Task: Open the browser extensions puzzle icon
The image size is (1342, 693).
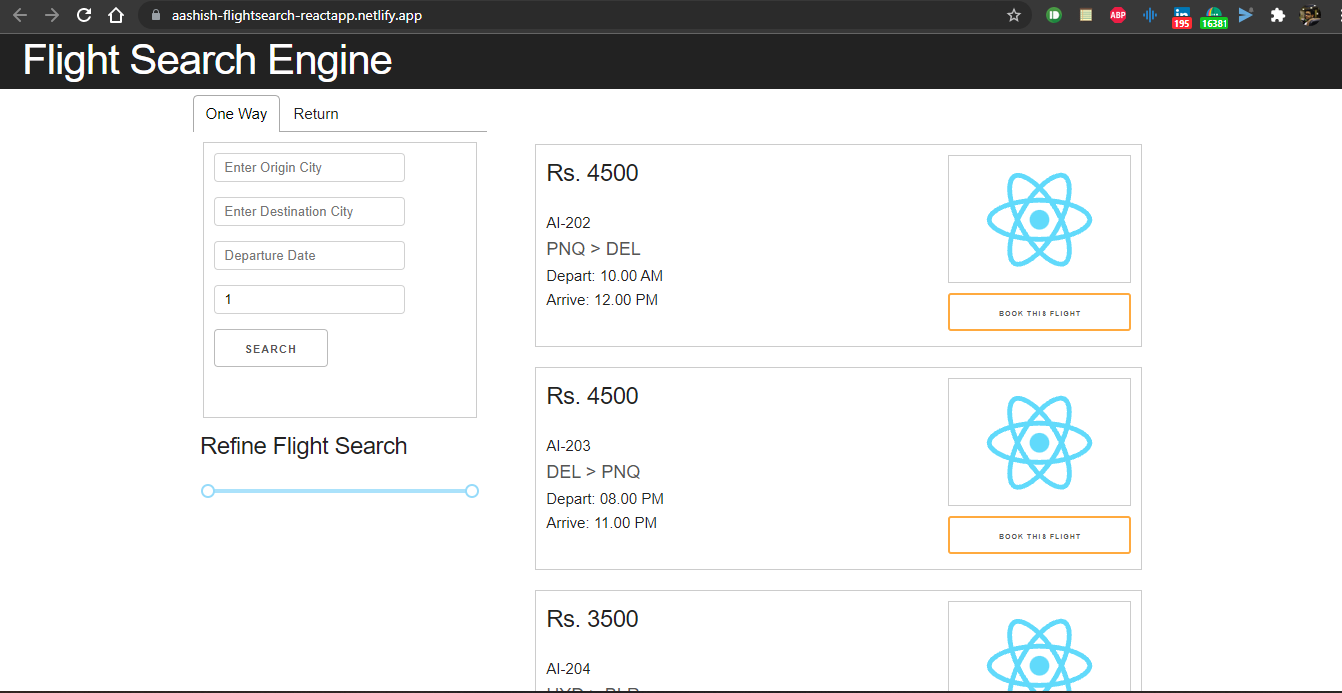Action: click(x=1278, y=15)
